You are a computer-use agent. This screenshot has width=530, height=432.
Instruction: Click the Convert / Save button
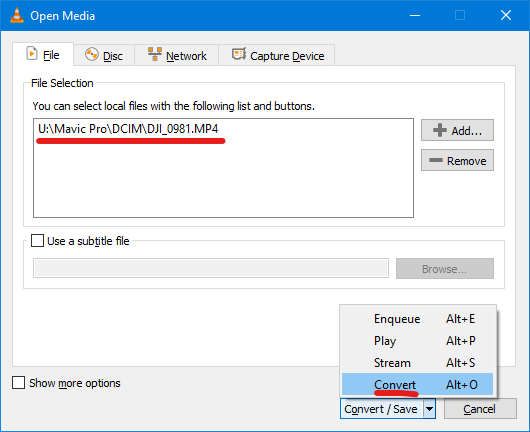click(382, 409)
